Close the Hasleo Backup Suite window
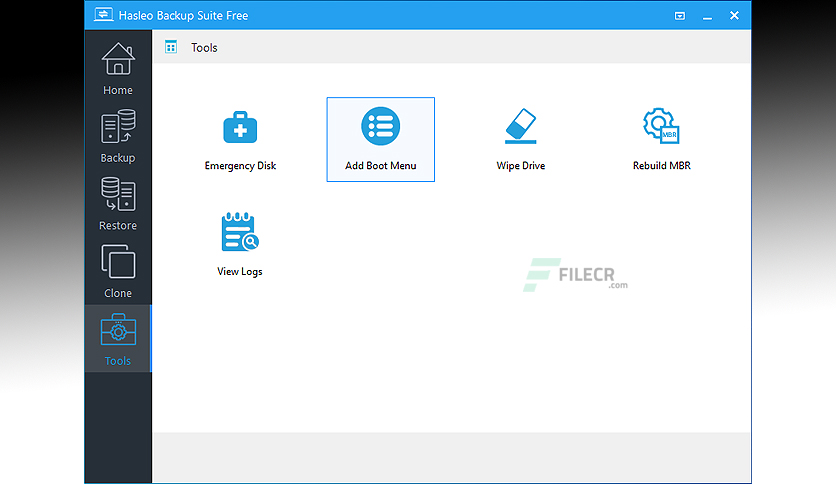 (x=734, y=15)
